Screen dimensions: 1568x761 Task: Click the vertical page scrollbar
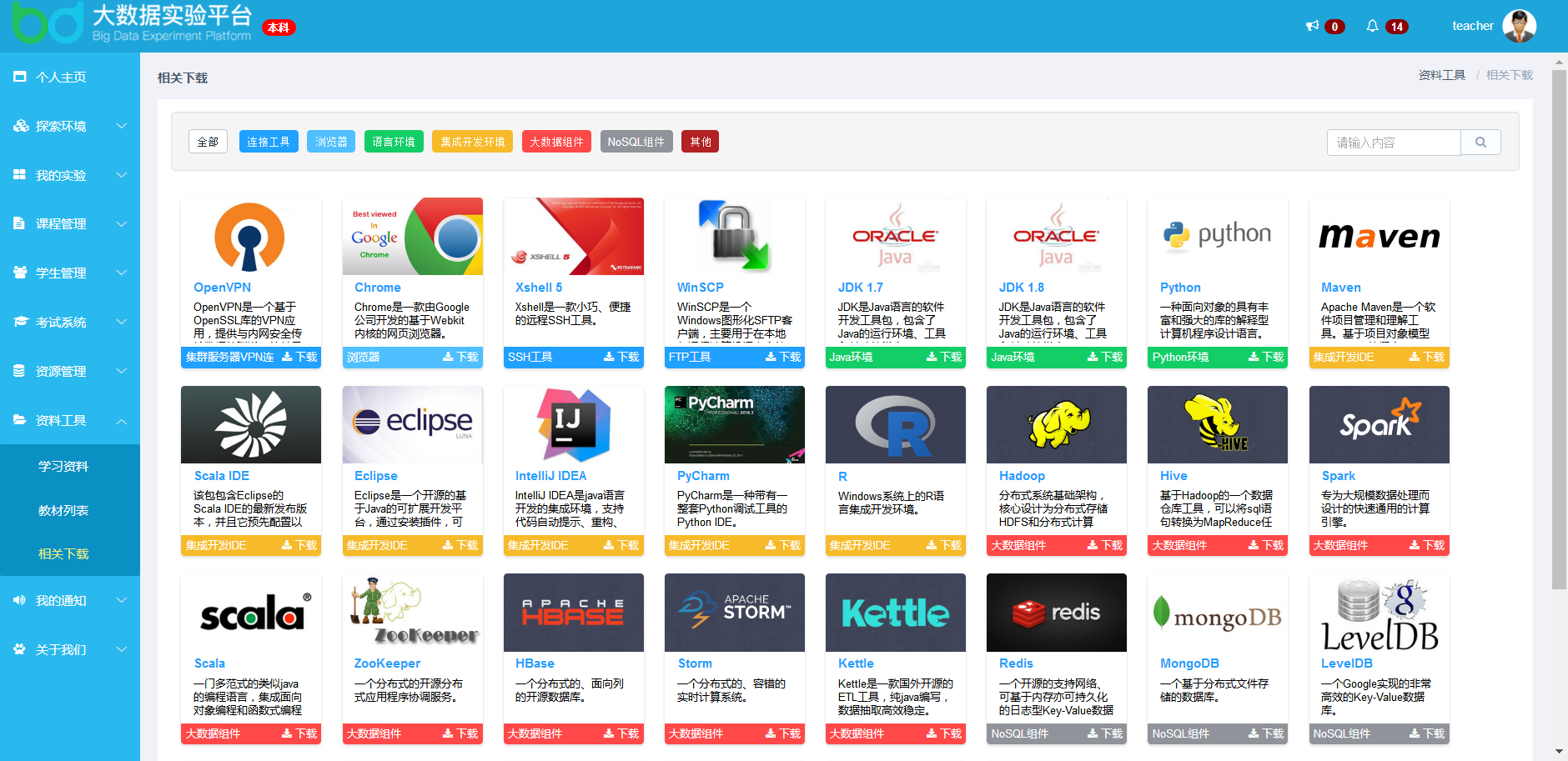[x=1558, y=333]
